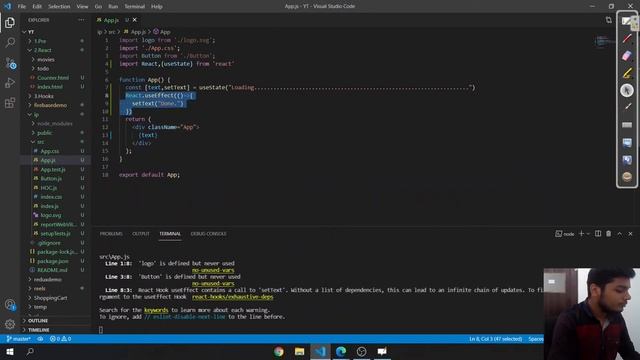Close the terminal panel

point(630,233)
